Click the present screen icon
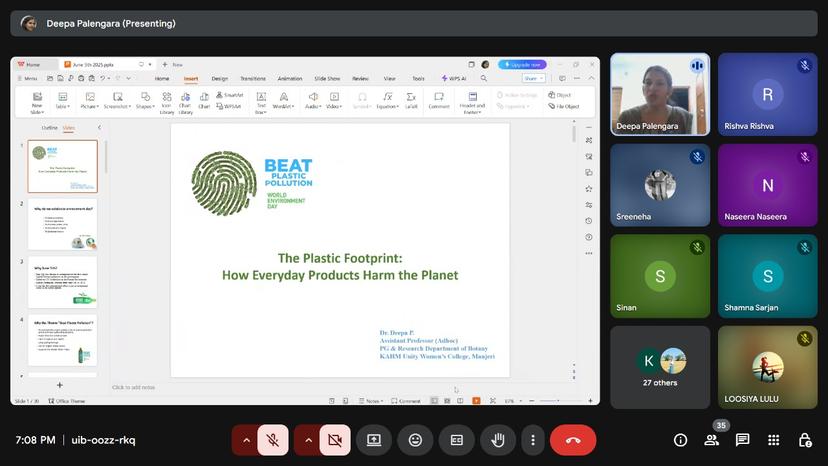The image size is (828, 466). [374, 440]
